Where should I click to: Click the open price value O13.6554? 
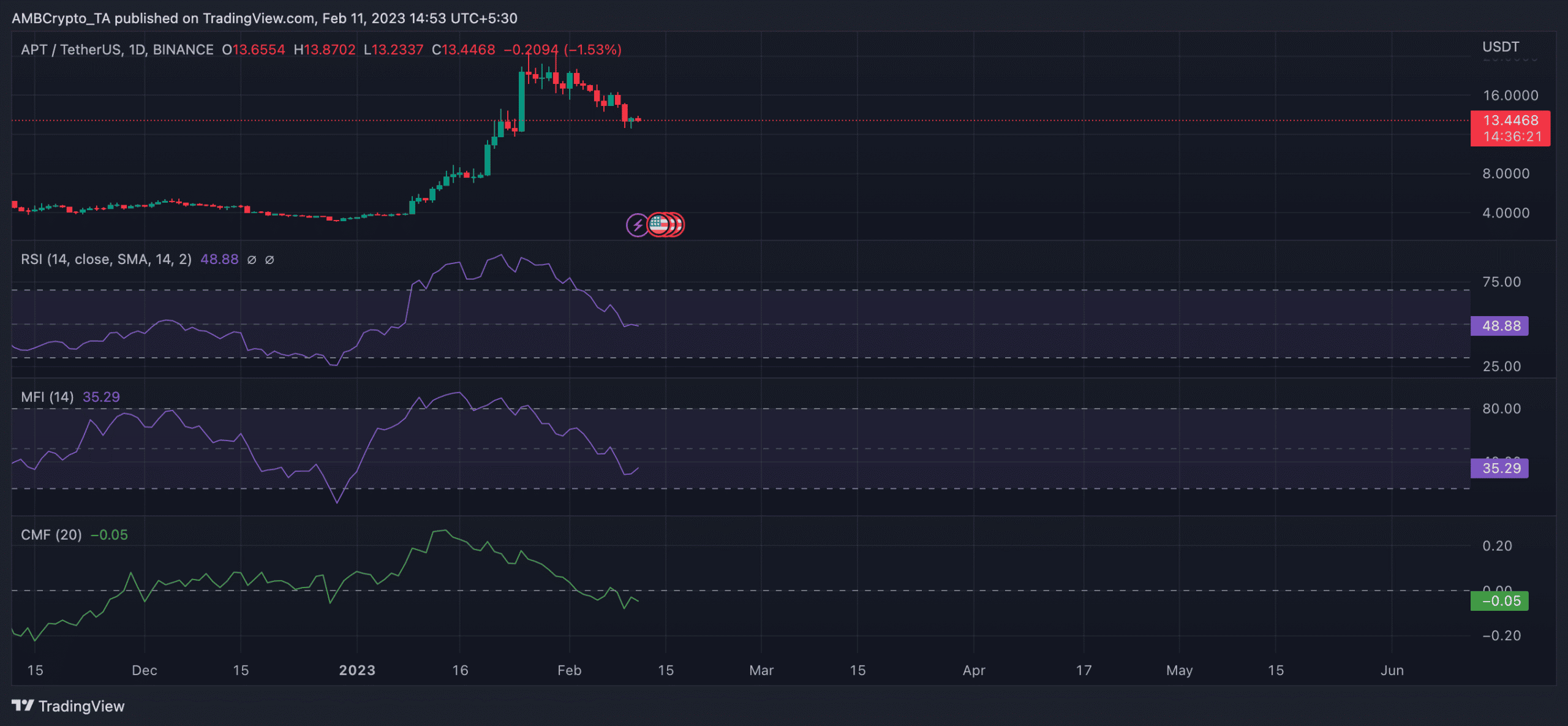tap(253, 50)
